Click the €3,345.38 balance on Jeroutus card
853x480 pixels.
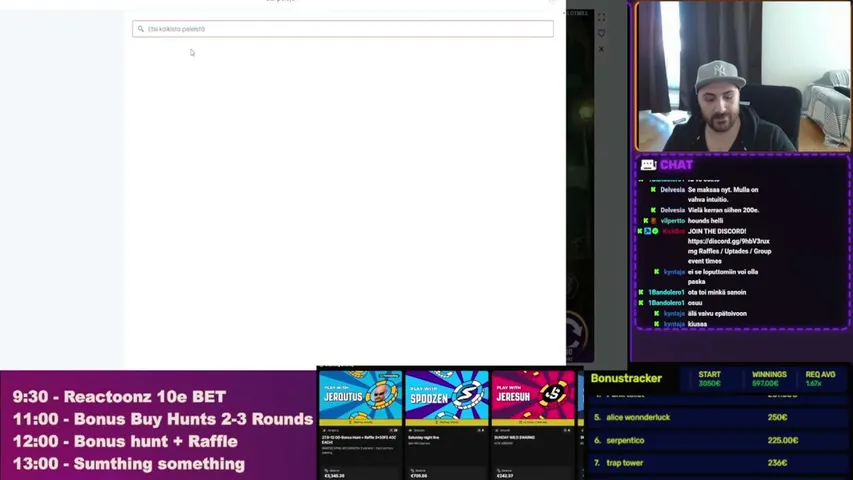tap(334, 476)
